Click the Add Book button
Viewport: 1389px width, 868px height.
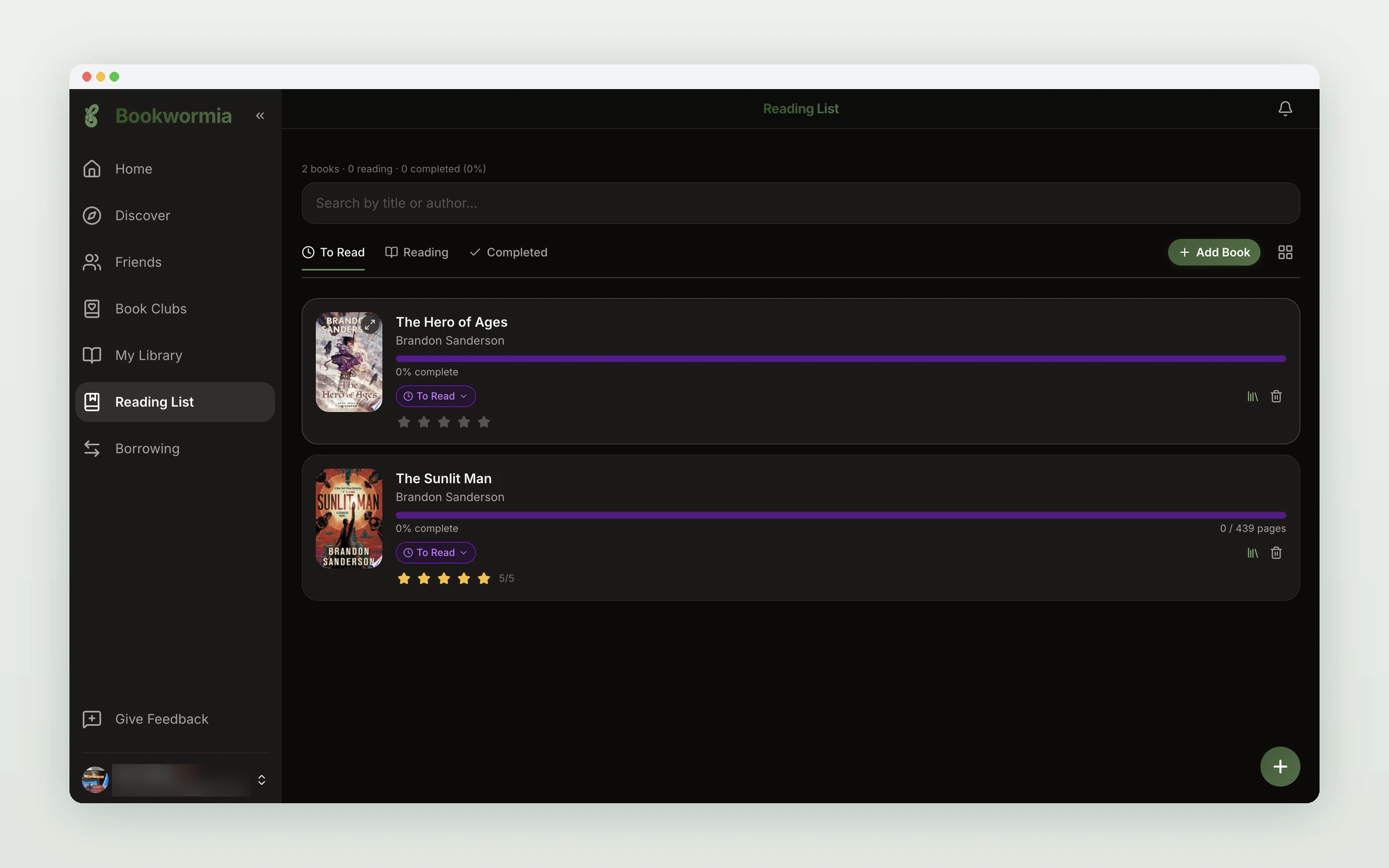point(1214,252)
